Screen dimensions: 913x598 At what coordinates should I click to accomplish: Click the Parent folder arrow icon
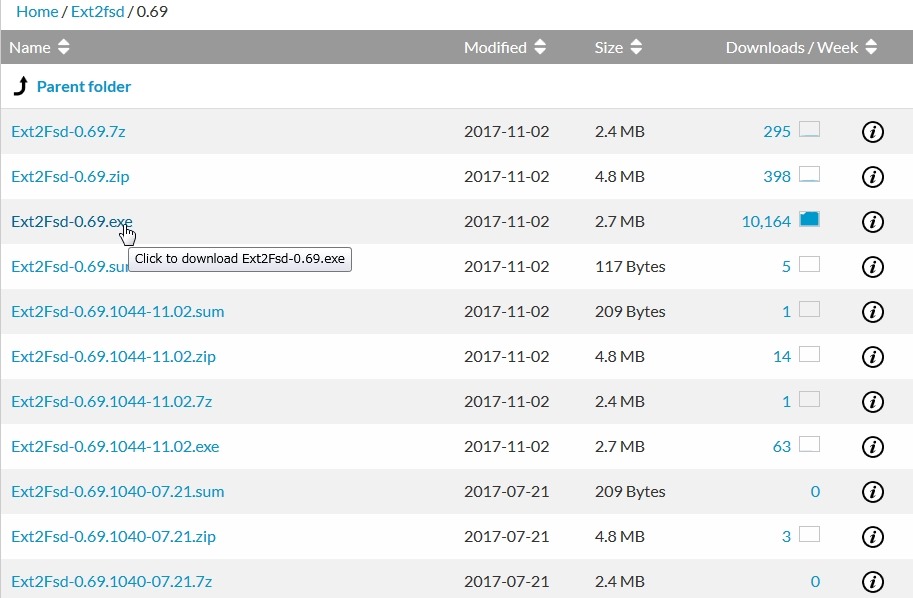click(x=22, y=85)
